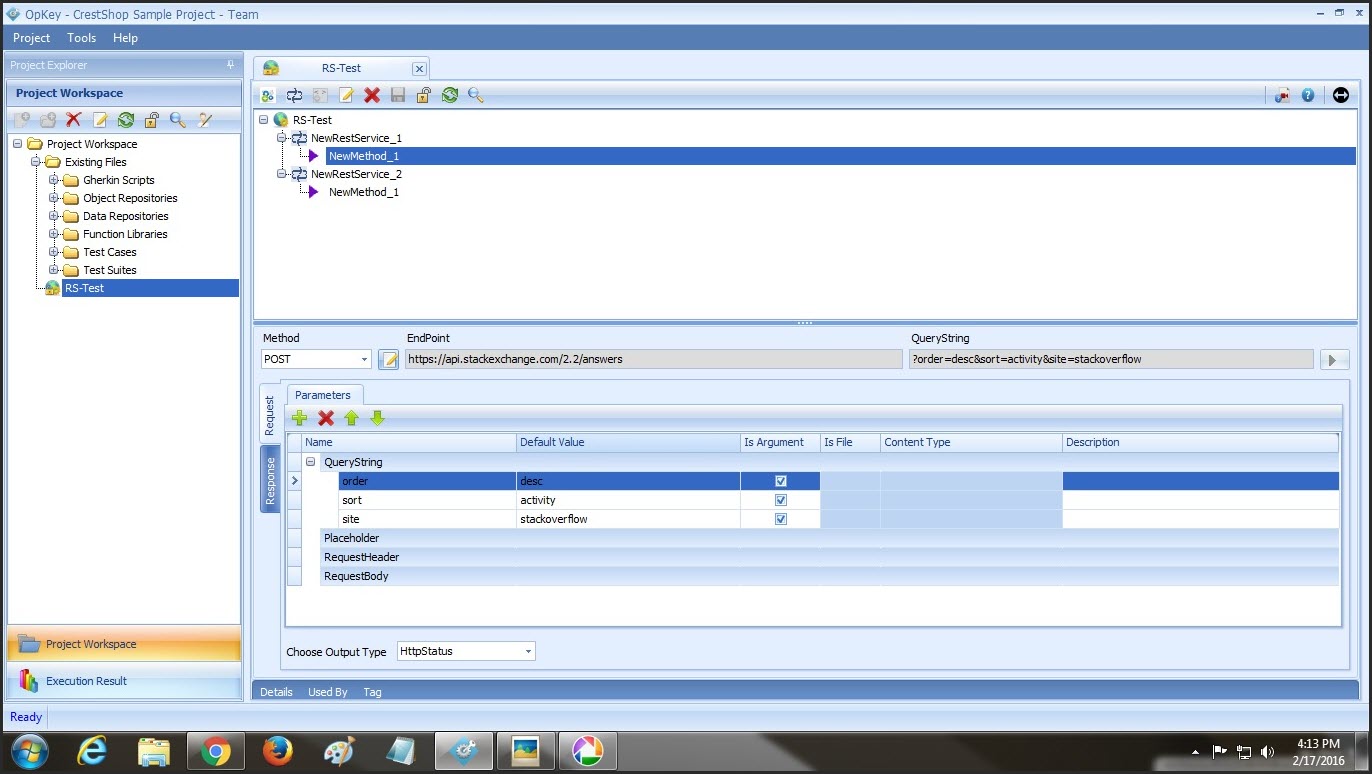Open the Tools menu
Image resolution: width=1372 pixels, height=774 pixels.
(82, 38)
